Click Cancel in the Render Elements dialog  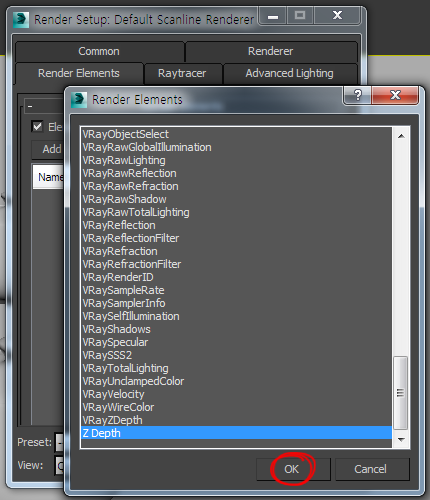pyautogui.click(x=371, y=469)
